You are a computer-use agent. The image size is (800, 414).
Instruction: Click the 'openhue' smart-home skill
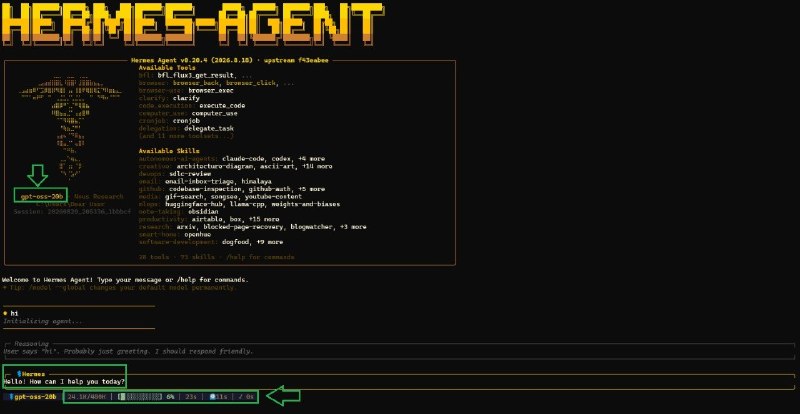coord(197,234)
